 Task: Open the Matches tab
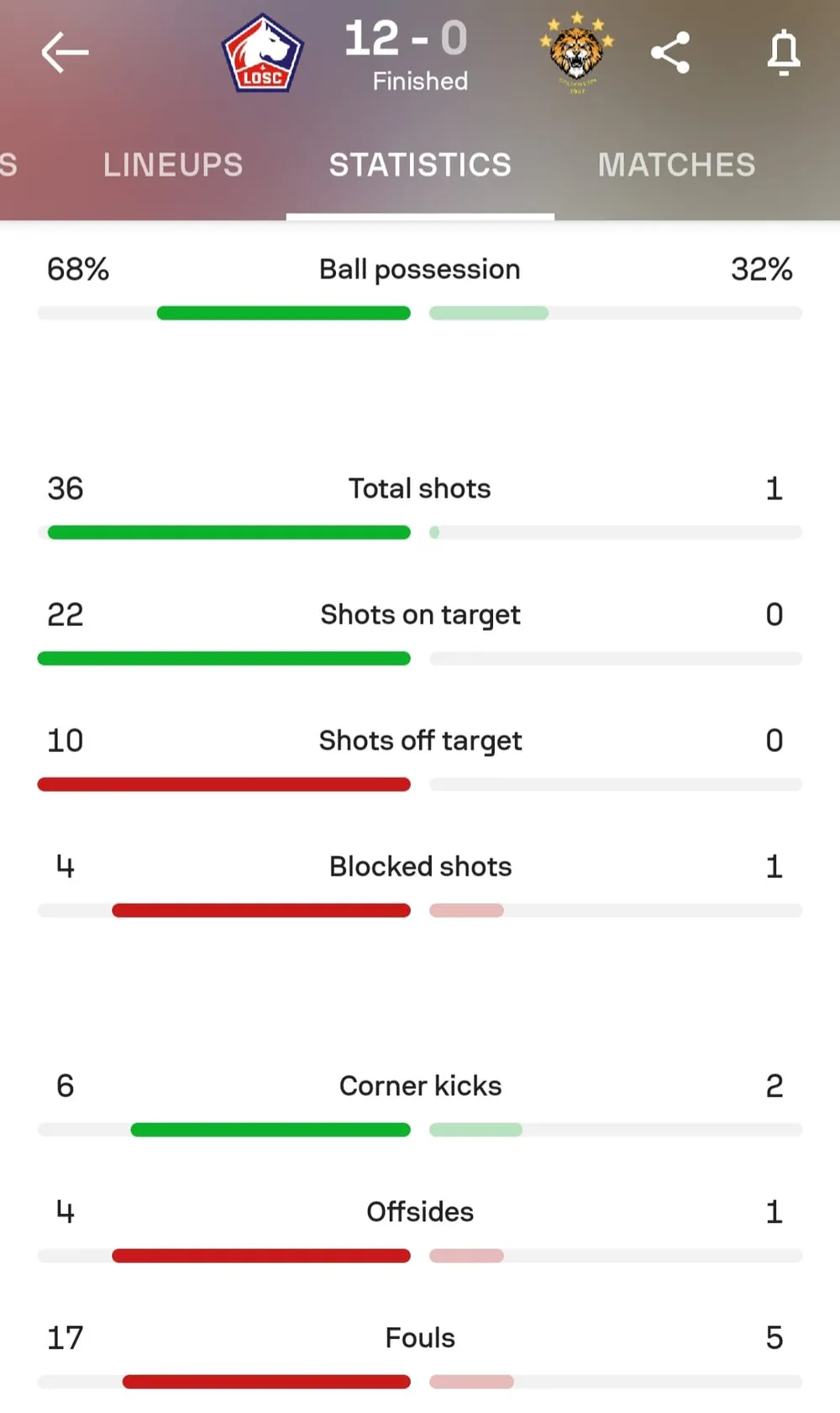(676, 165)
